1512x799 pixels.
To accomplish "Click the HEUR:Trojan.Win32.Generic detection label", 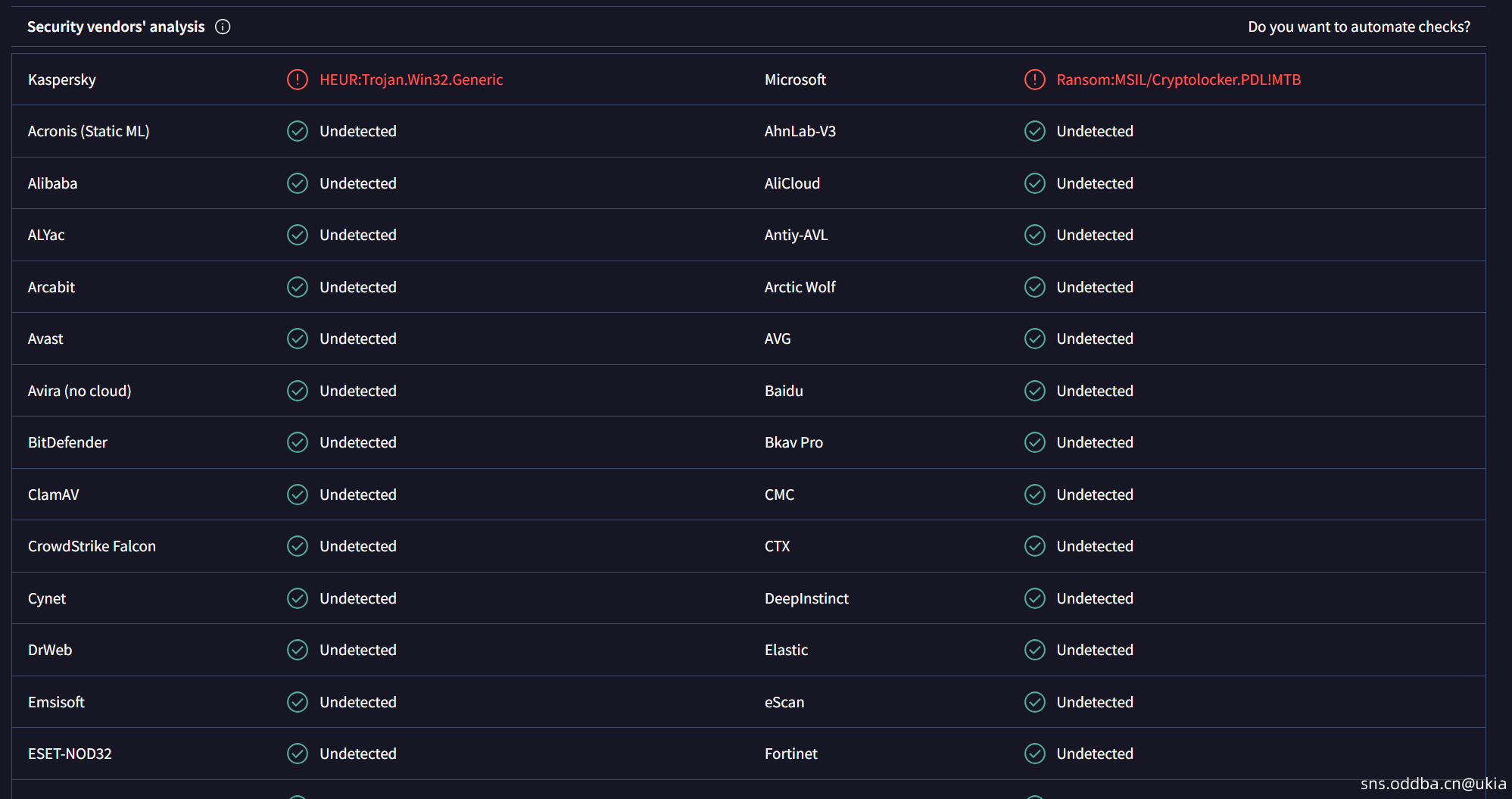I will (x=411, y=80).
